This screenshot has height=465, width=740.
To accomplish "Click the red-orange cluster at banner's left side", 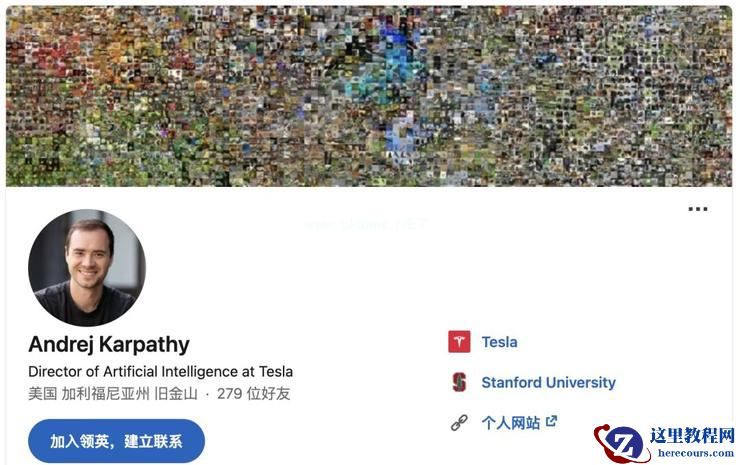I will [x=57, y=61].
